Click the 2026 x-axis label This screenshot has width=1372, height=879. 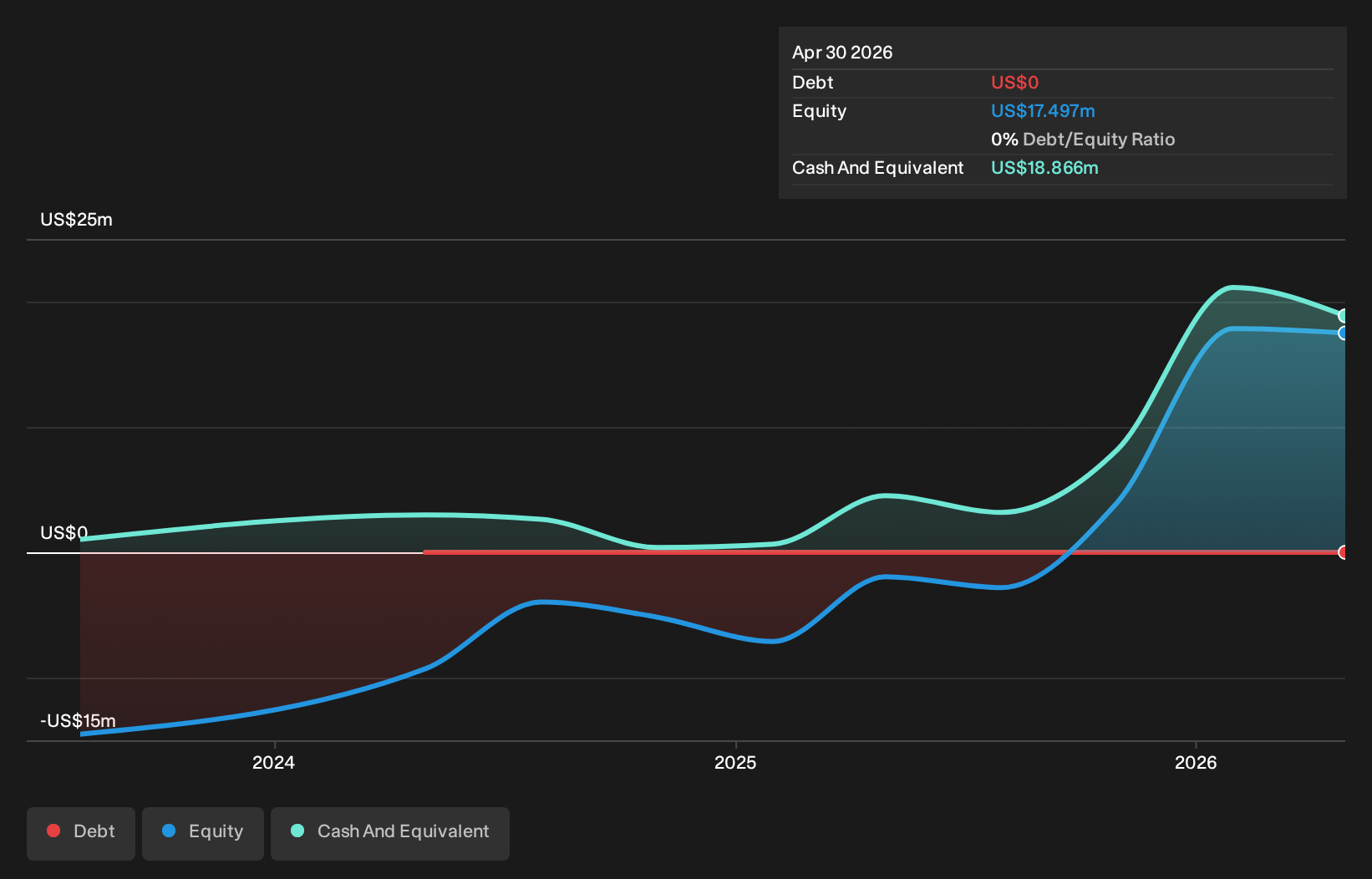[x=1196, y=762]
